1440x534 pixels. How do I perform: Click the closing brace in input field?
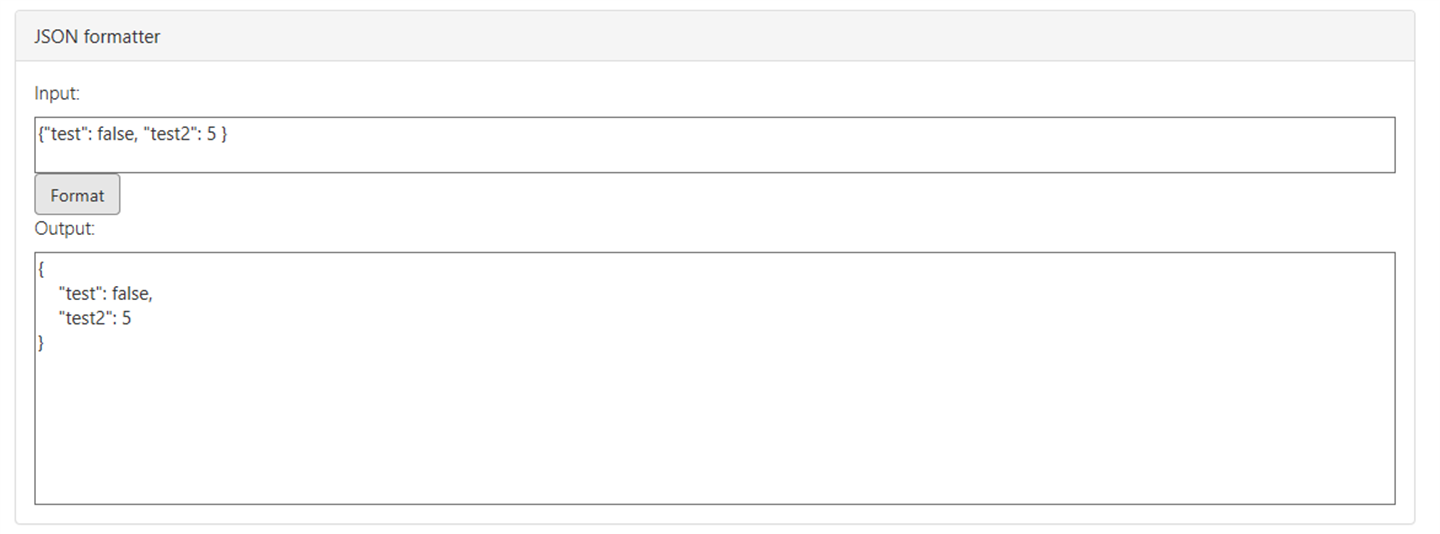(224, 133)
